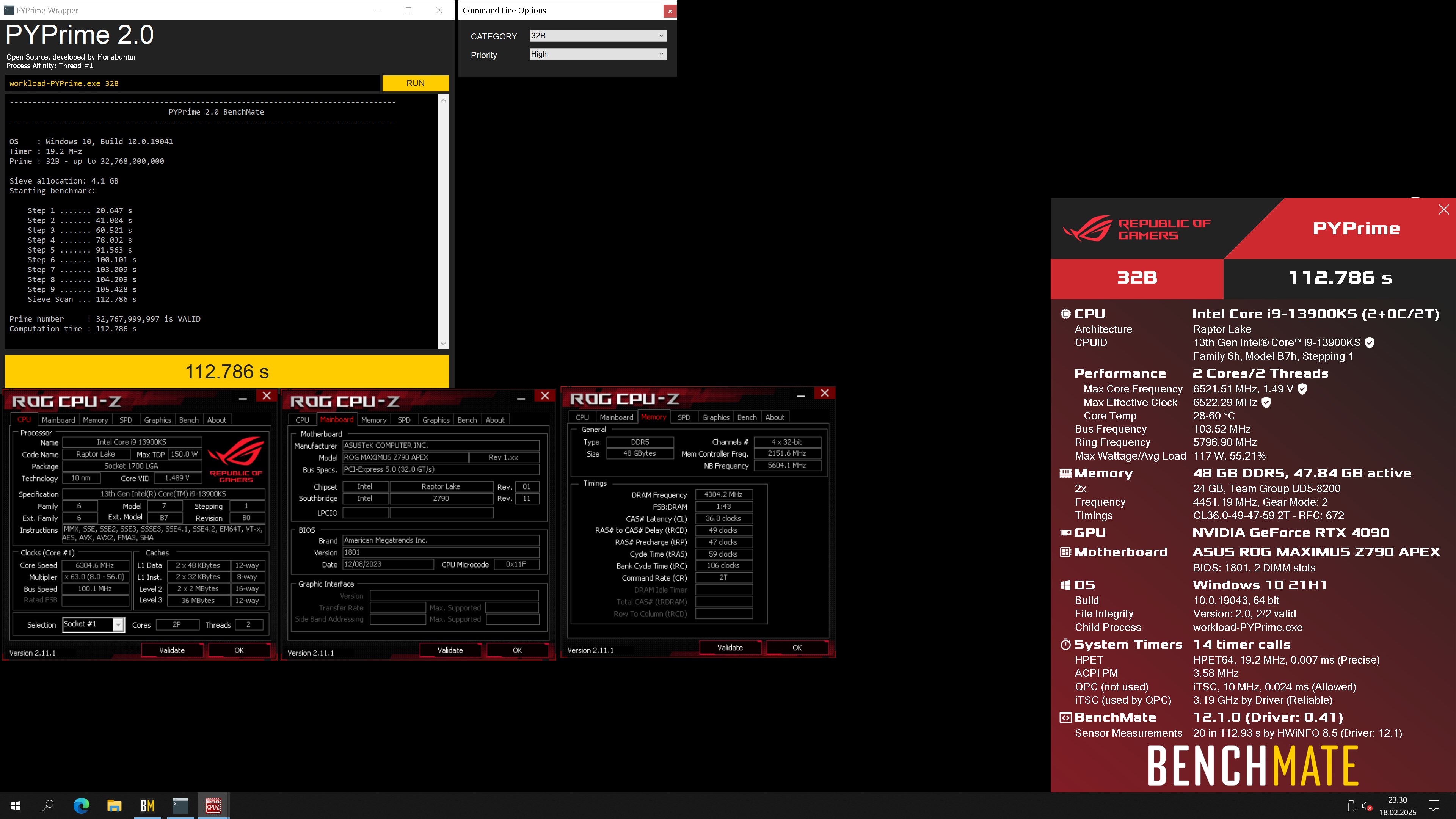Open ROG CPU-Z taskbar icon
This screenshot has height=819, width=1456.
pyautogui.click(x=213, y=805)
